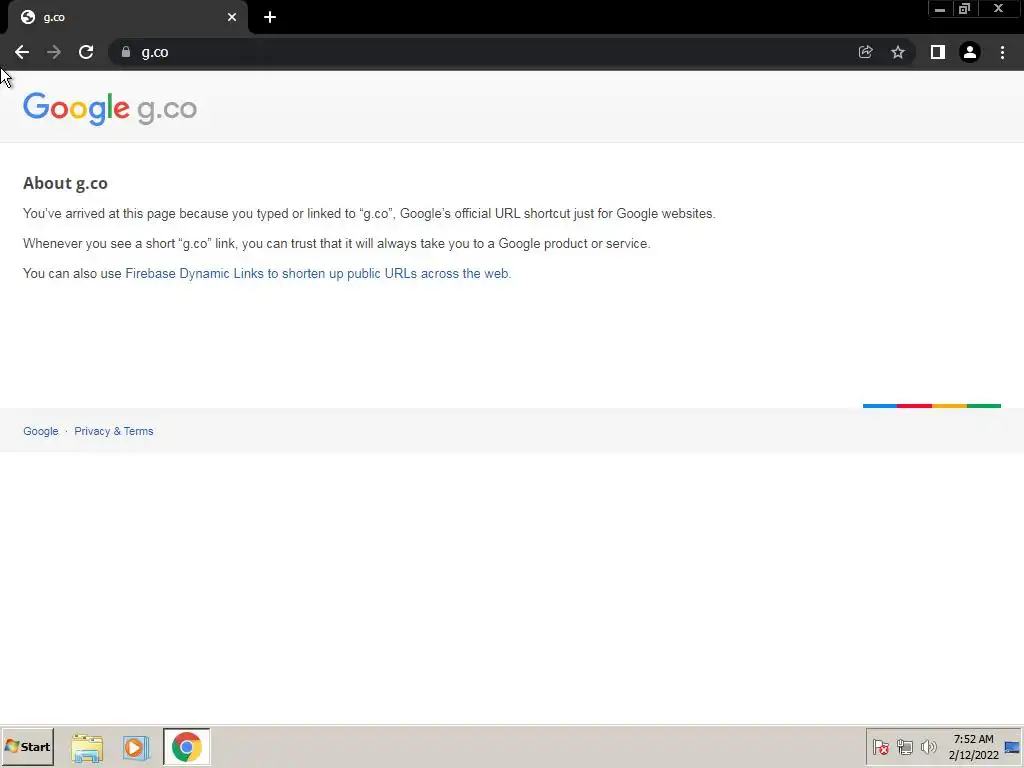Minimize the Chrome window

[940, 9]
